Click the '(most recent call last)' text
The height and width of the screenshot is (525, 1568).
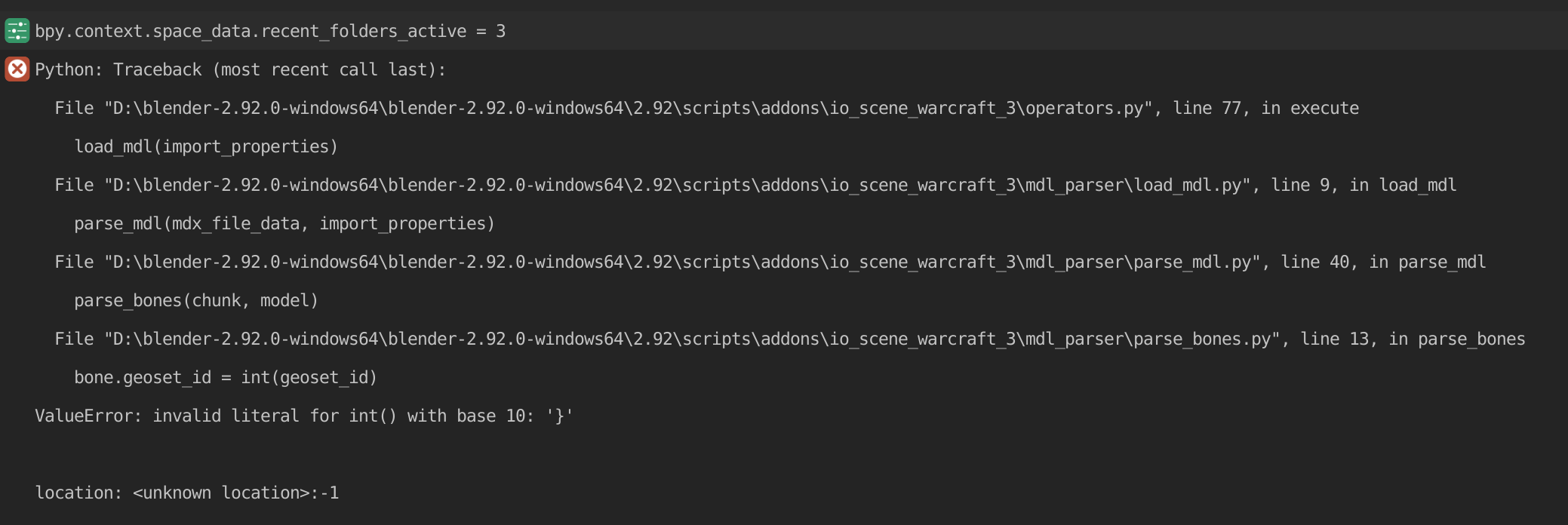[329, 69]
